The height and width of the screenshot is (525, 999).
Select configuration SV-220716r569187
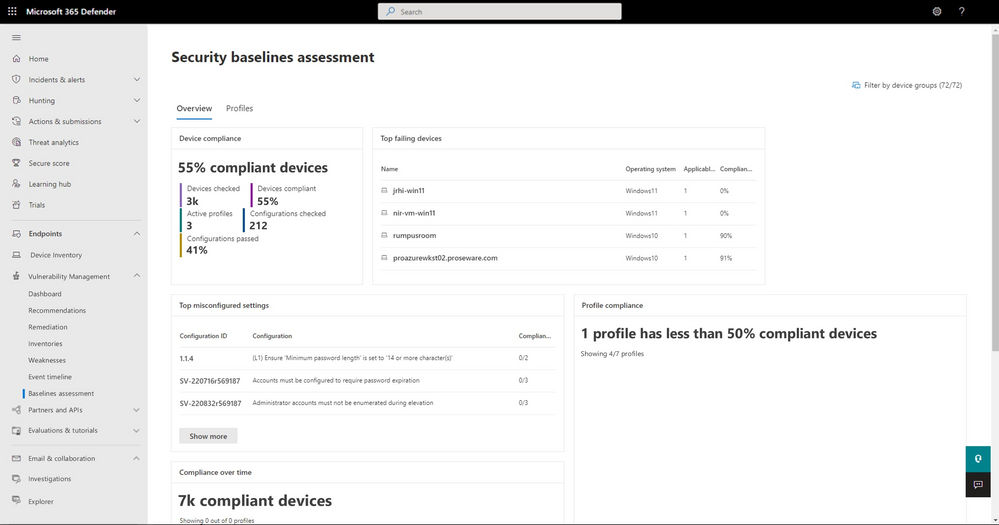[367, 380]
